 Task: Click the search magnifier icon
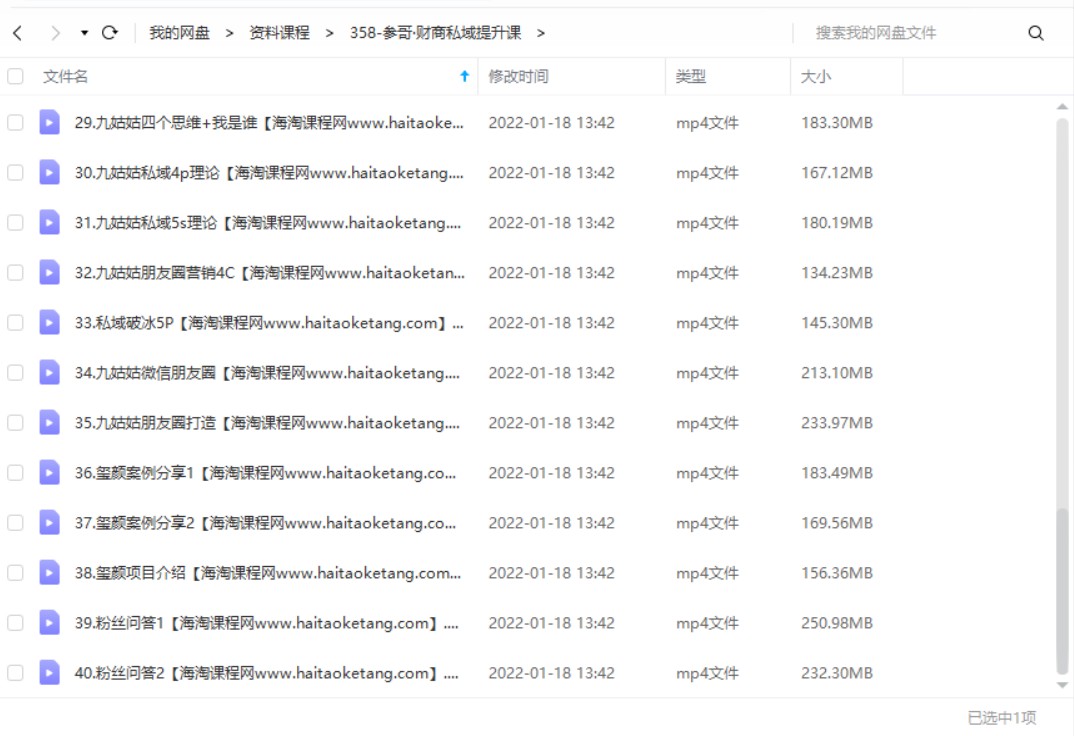pyautogui.click(x=1036, y=32)
